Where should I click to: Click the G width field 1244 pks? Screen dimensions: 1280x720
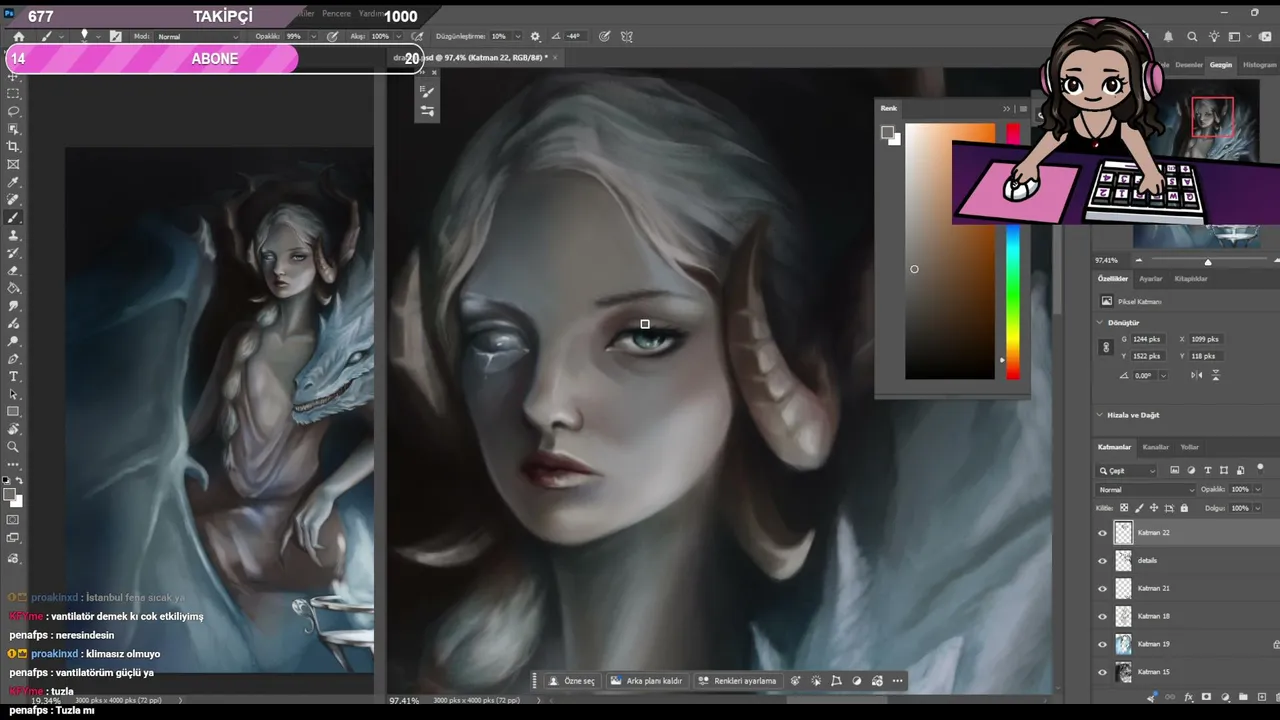pos(1148,339)
